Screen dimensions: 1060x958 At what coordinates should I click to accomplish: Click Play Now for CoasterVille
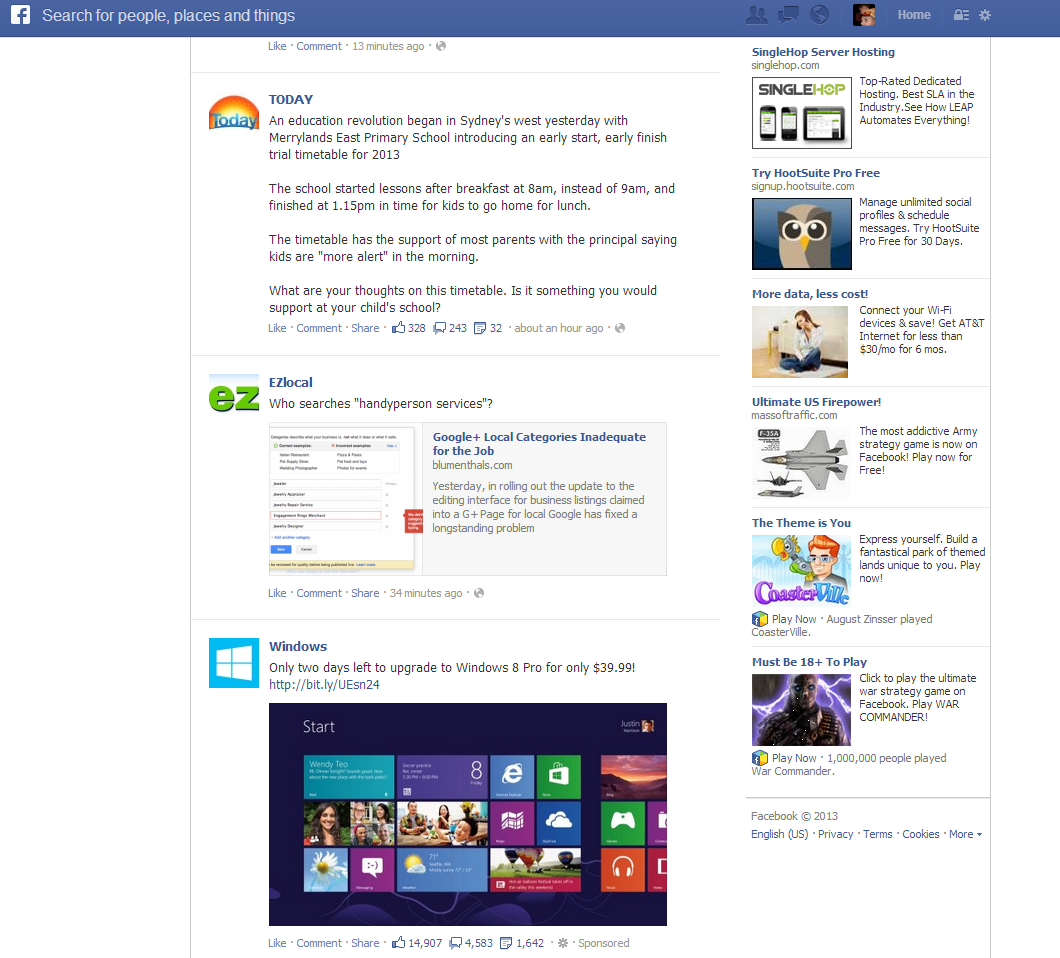point(794,619)
